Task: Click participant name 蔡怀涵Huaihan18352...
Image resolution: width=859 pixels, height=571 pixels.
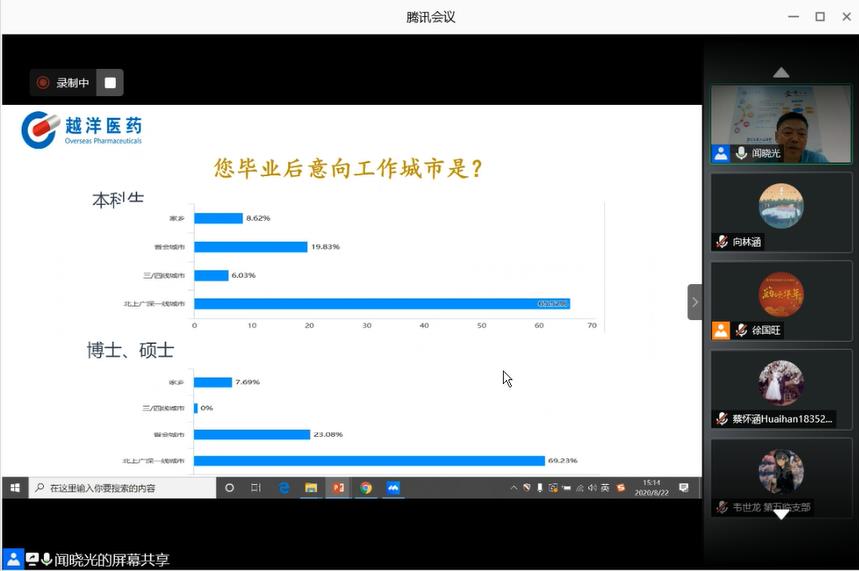Action: point(782,419)
